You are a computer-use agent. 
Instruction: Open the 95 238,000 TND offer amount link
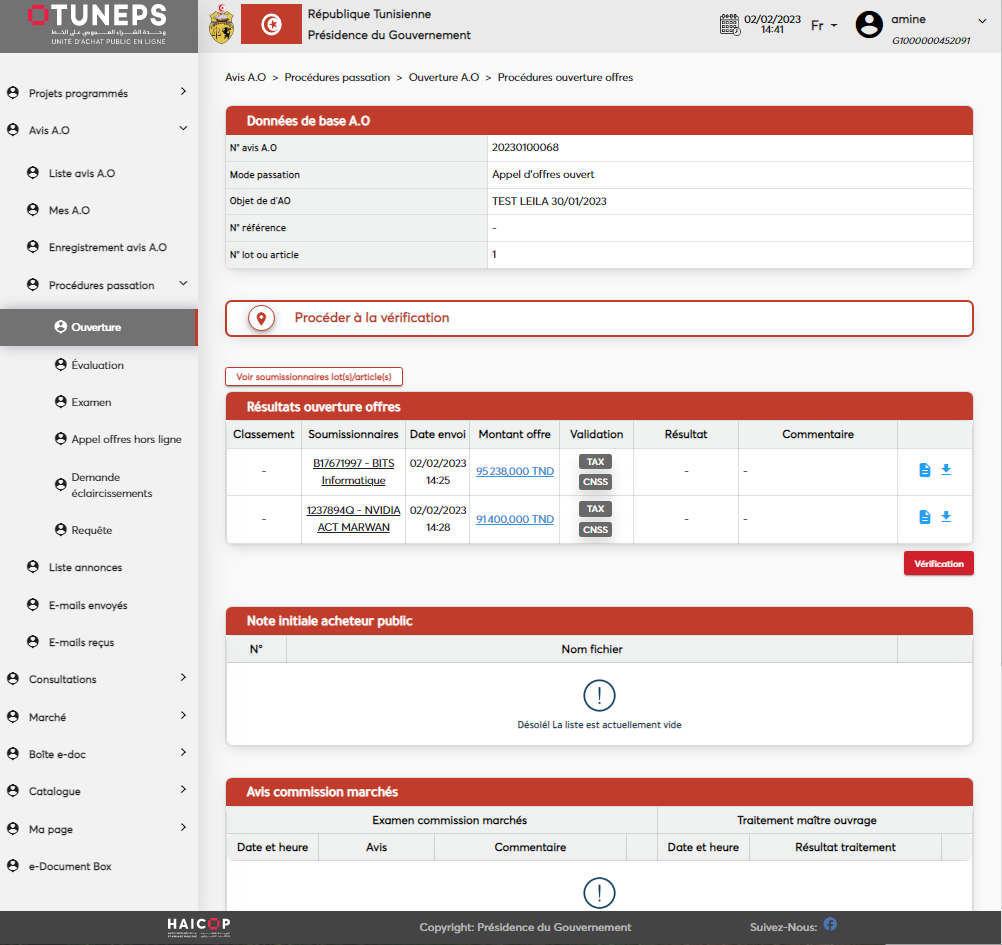(515, 471)
